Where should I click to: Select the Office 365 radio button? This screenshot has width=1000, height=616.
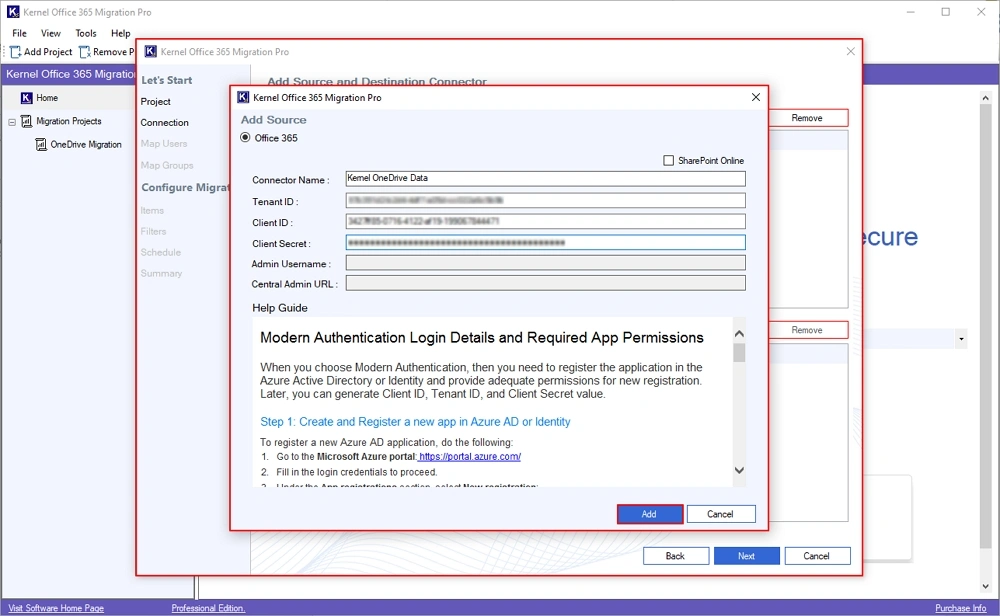tap(245, 138)
